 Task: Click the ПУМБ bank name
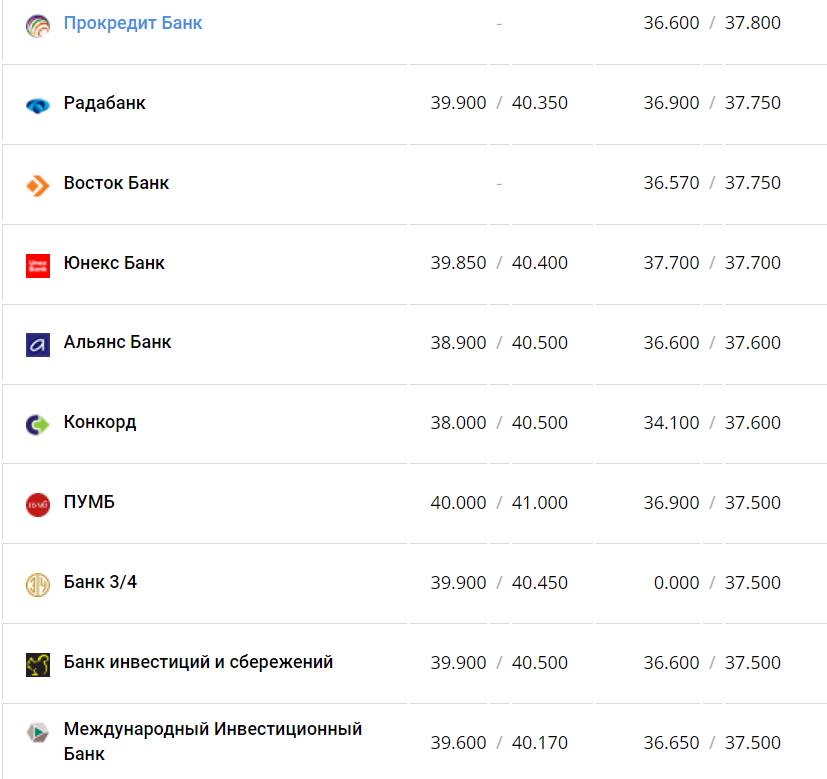point(89,502)
